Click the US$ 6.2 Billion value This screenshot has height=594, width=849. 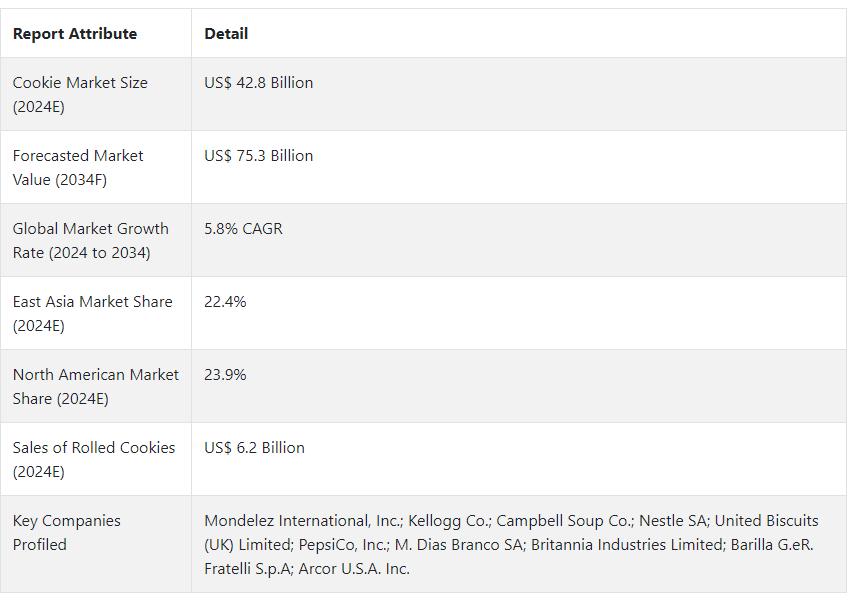(x=254, y=448)
